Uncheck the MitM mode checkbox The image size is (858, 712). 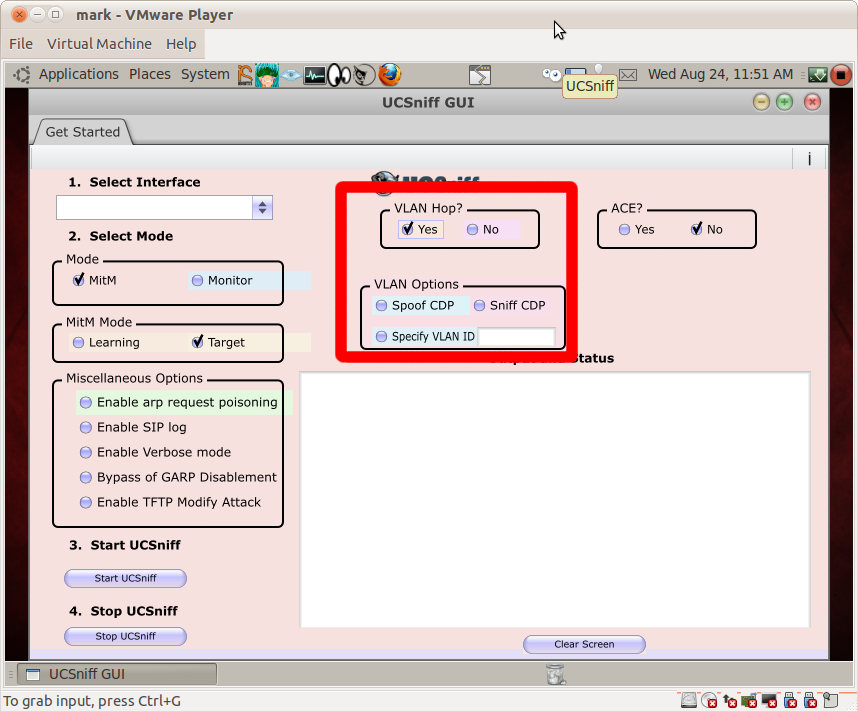(78, 279)
